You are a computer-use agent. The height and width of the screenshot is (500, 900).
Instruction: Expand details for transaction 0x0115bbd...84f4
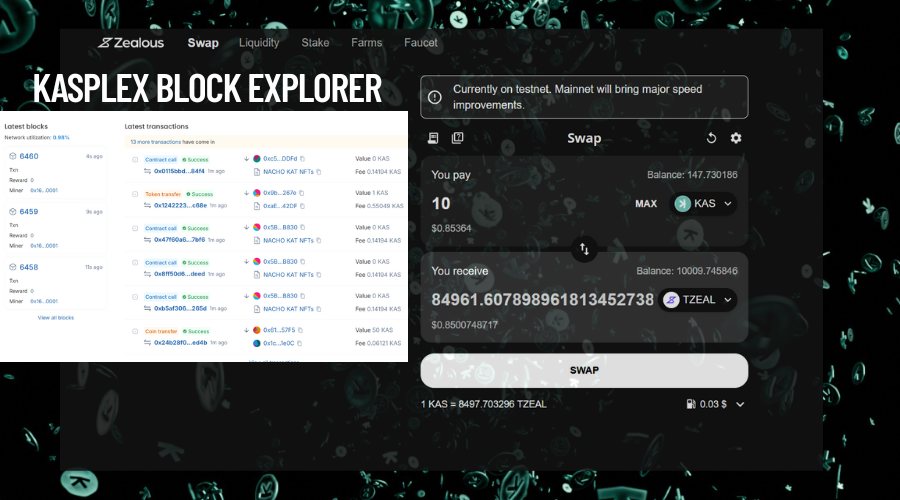(x=135, y=160)
